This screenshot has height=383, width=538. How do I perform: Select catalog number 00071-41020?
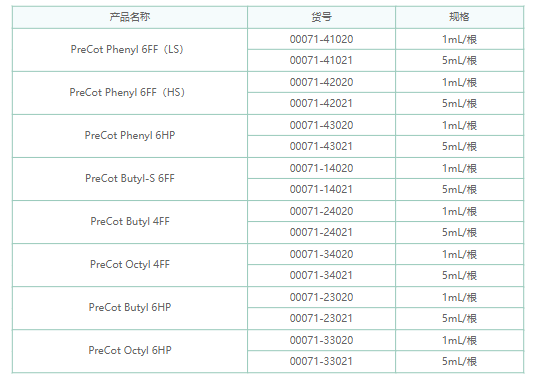[x=321, y=39]
